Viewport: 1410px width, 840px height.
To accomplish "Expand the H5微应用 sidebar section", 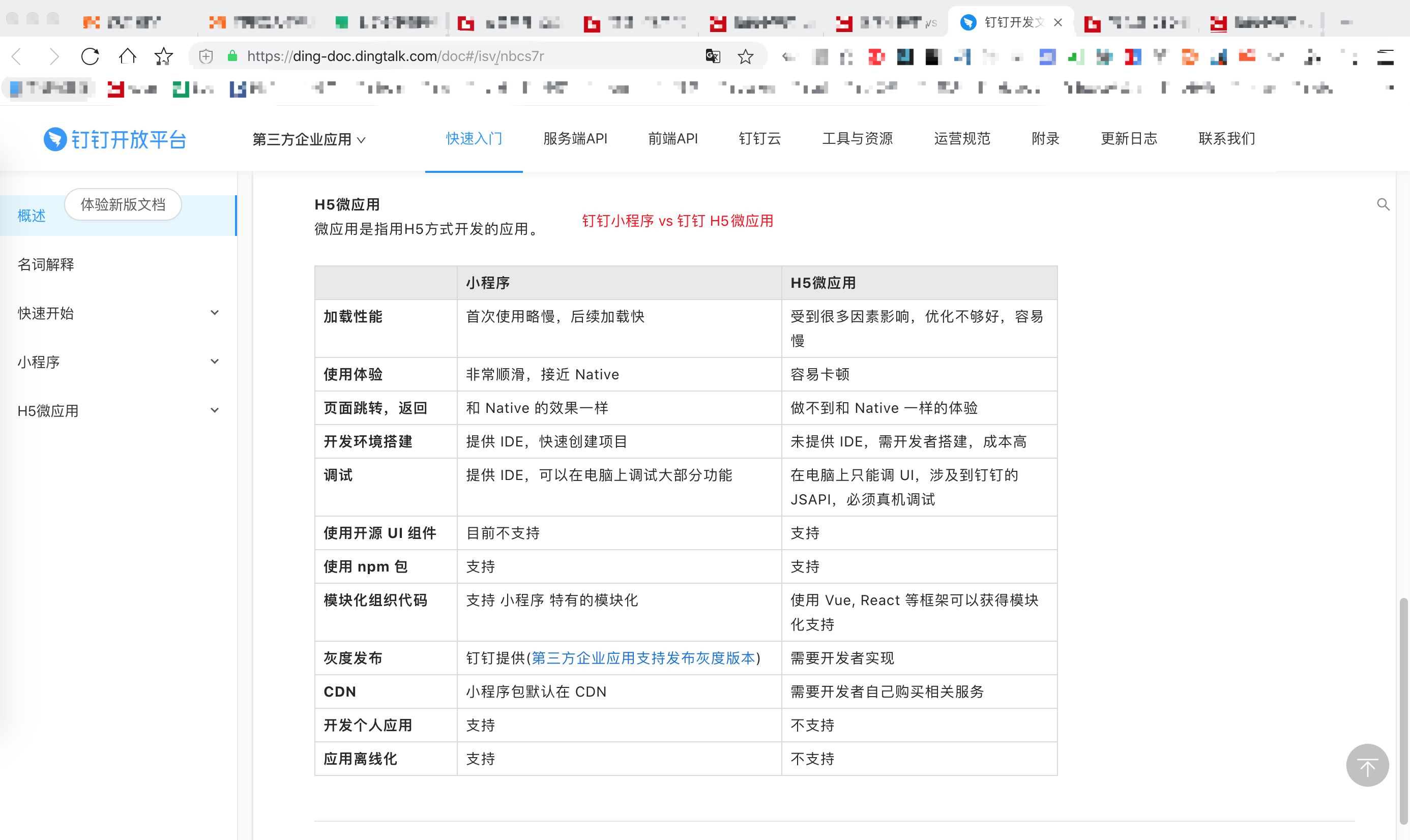I will pos(214,410).
